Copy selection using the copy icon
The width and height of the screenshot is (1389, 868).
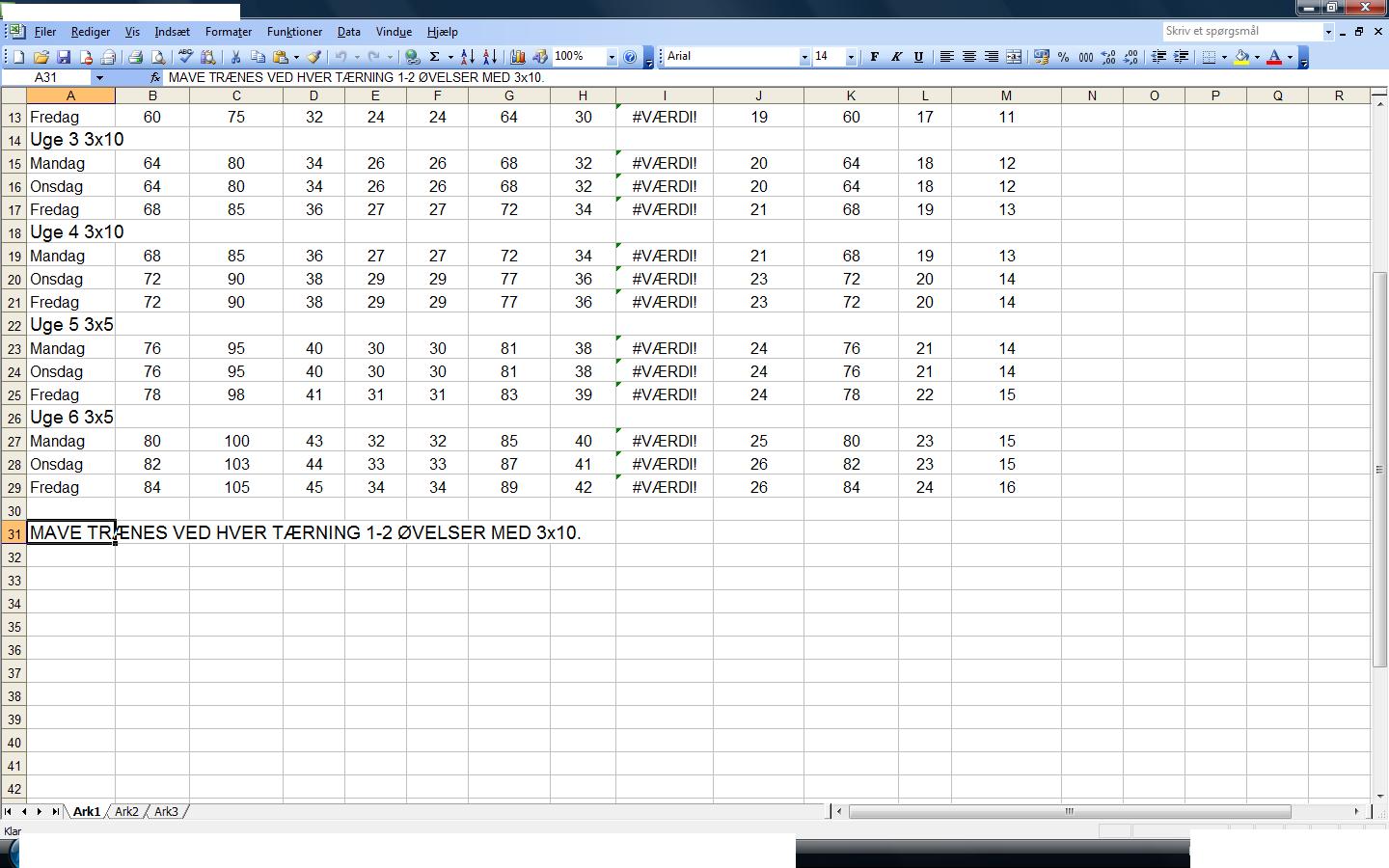click(x=258, y=57)
